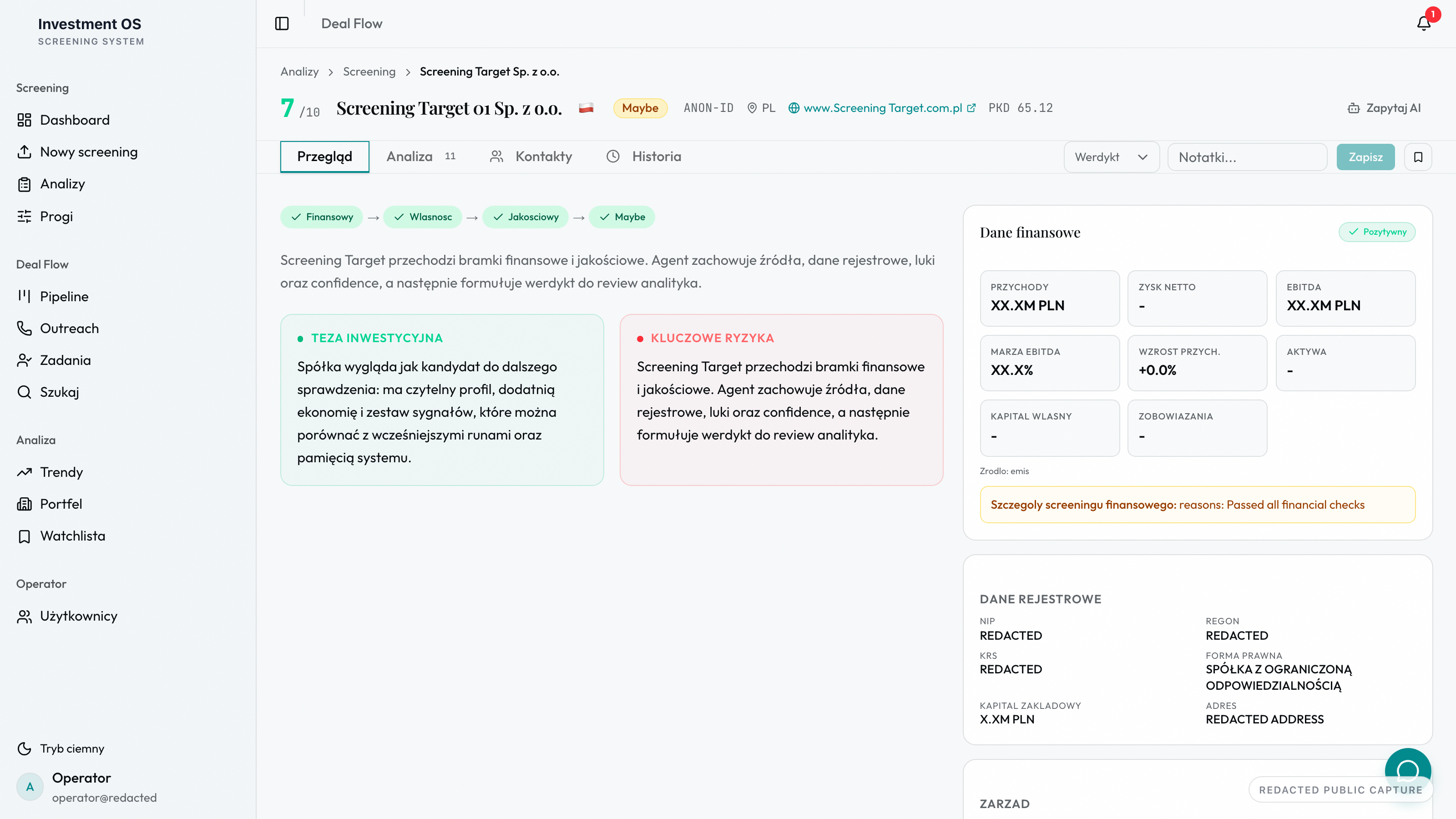Click the Maybe stage chip in pipeline
This screenshot has height=819, width=1456.
coord(622,217)
